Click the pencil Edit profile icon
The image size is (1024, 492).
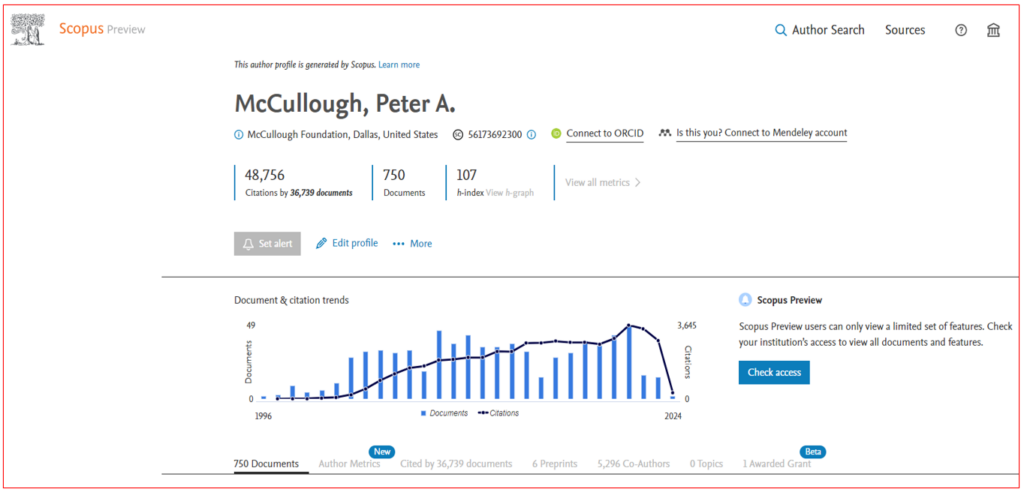click(x=322, y=243)
